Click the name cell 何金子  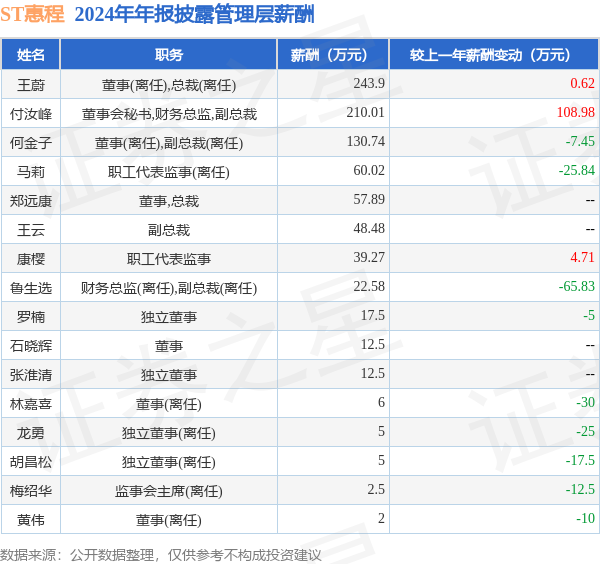[31, 143]
